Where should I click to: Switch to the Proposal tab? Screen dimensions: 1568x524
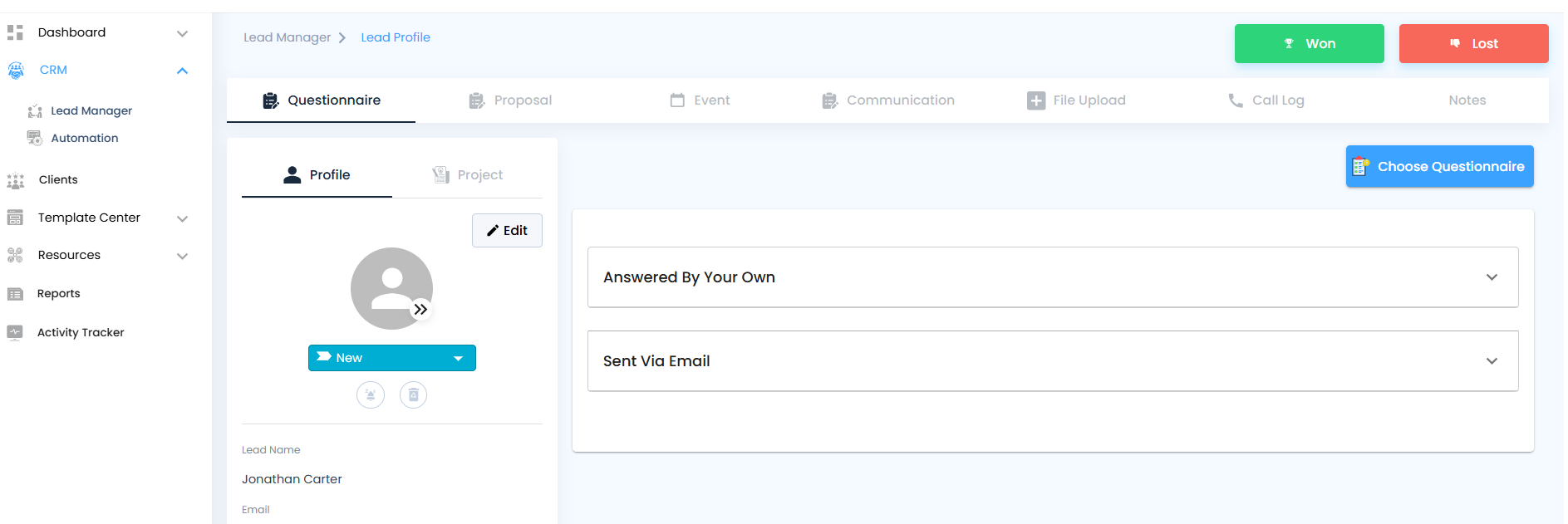click(x=510, y=100)
